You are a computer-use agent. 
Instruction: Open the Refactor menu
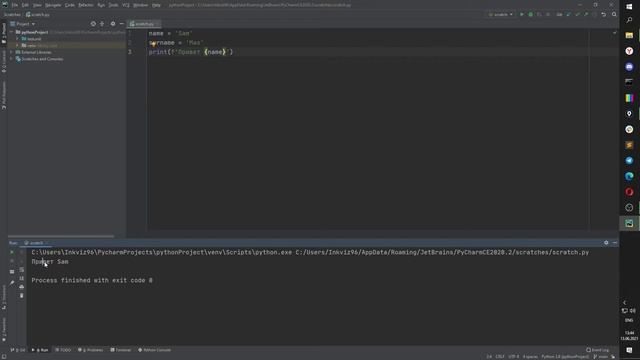click(x=86, y=5)
